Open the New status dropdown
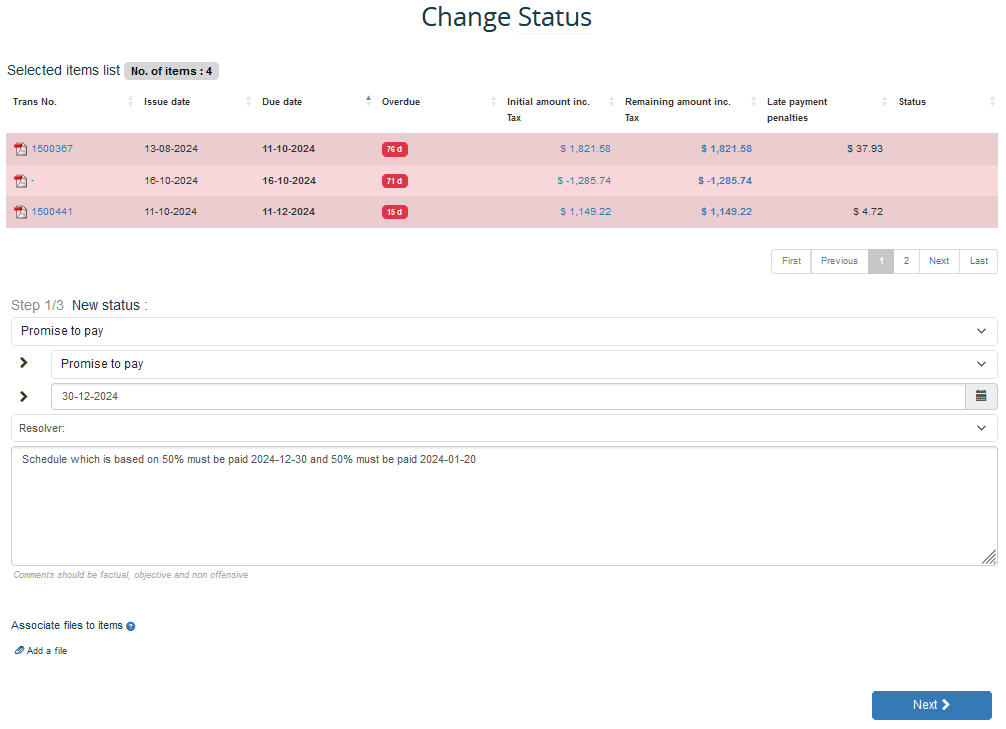This screenshot has height=729, width=1006. (503, 331)
